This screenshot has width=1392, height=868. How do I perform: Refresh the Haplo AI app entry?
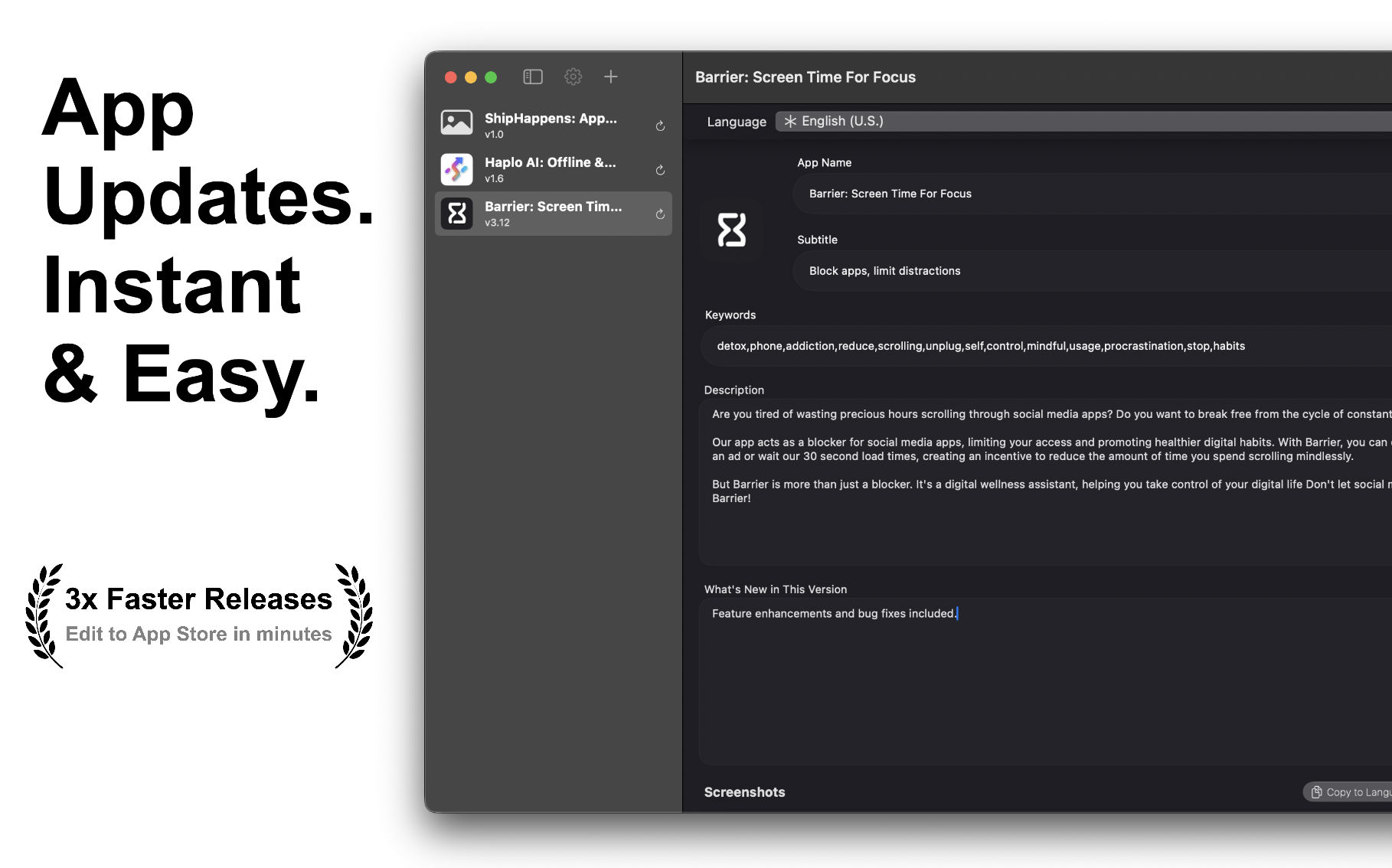point(660,170)
